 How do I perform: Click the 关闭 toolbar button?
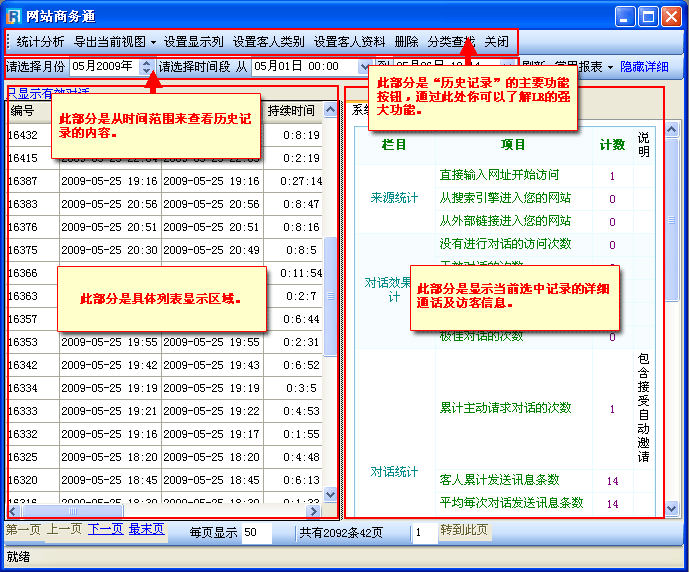(496, 42)
